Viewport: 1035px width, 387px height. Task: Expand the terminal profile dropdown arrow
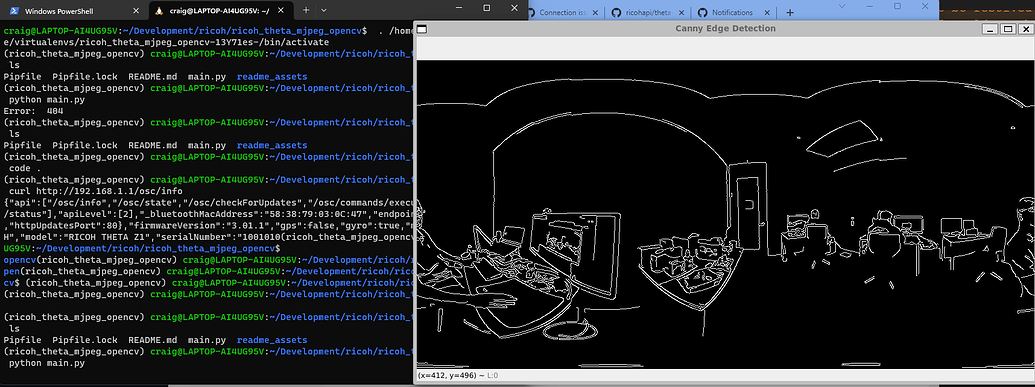click(x=323, y=11)
